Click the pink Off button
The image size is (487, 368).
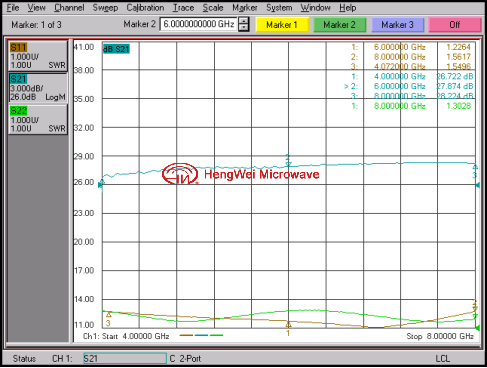(x=455, y=25)
